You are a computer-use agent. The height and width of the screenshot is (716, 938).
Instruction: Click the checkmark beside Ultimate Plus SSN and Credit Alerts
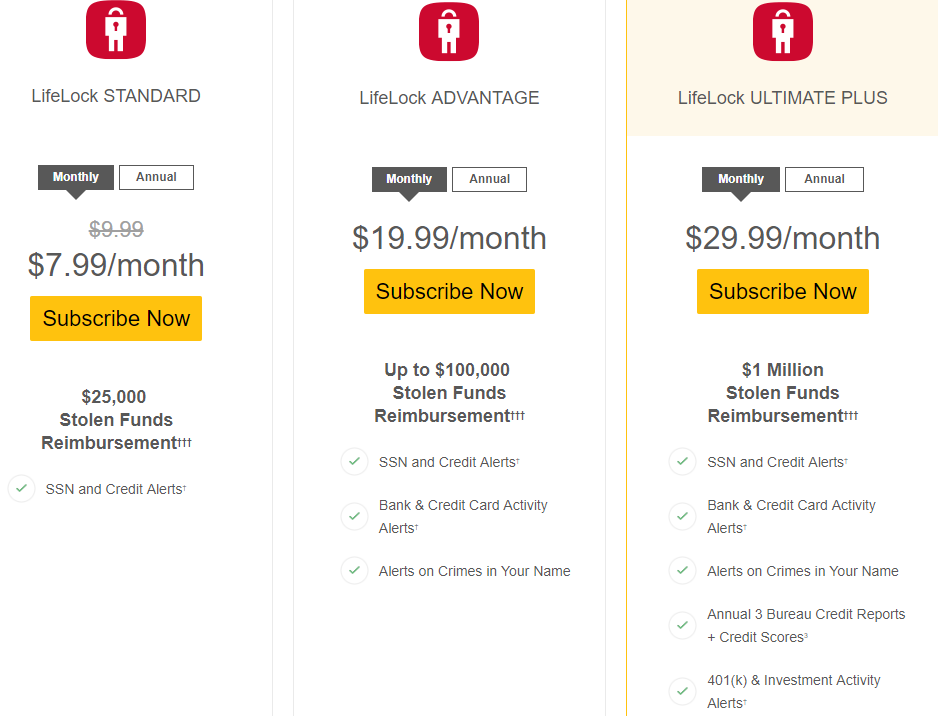pos(683,462)
